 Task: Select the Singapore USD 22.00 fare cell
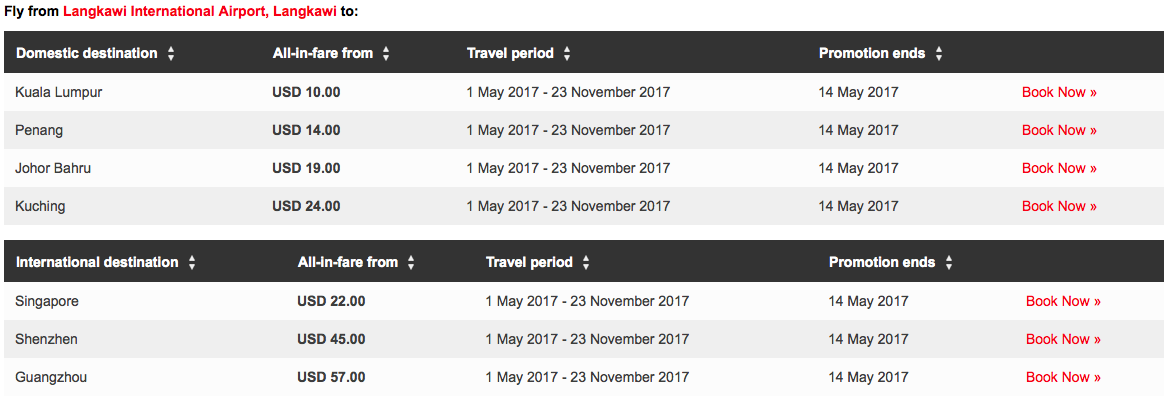(331, 301)
